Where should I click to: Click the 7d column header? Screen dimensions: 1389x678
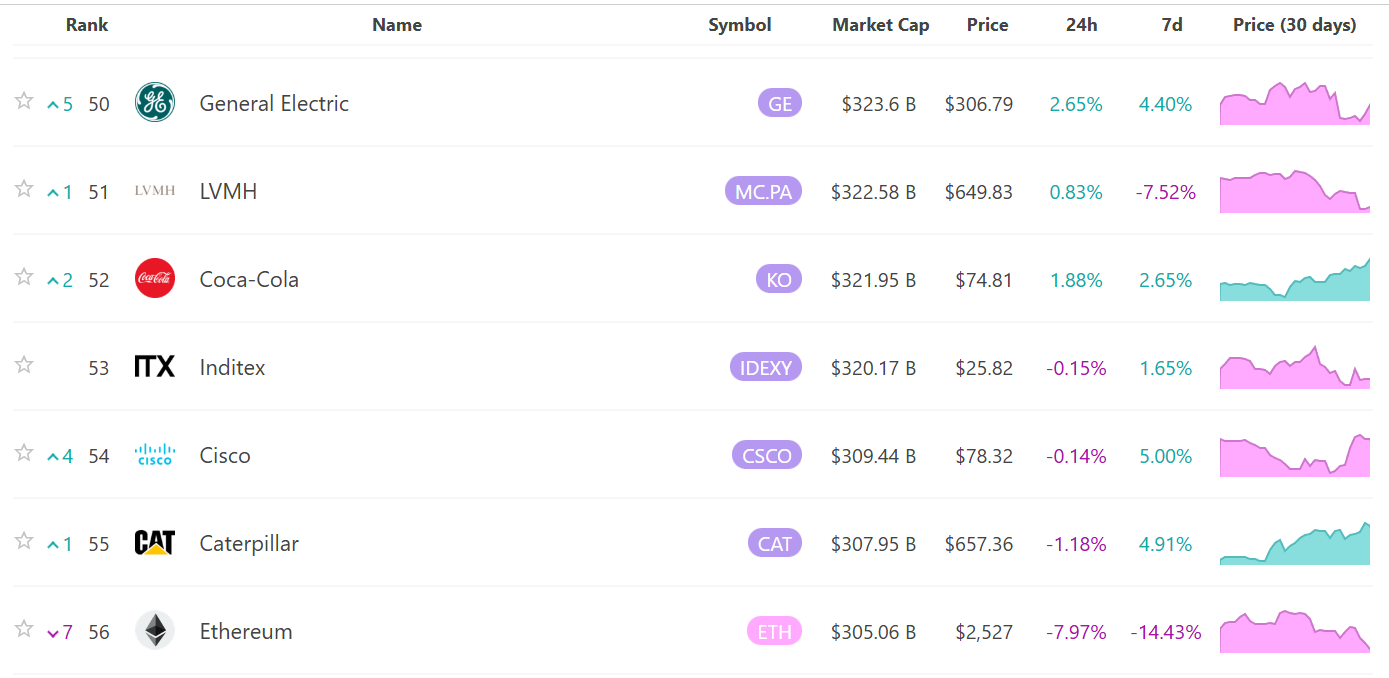pos(1172,25)
